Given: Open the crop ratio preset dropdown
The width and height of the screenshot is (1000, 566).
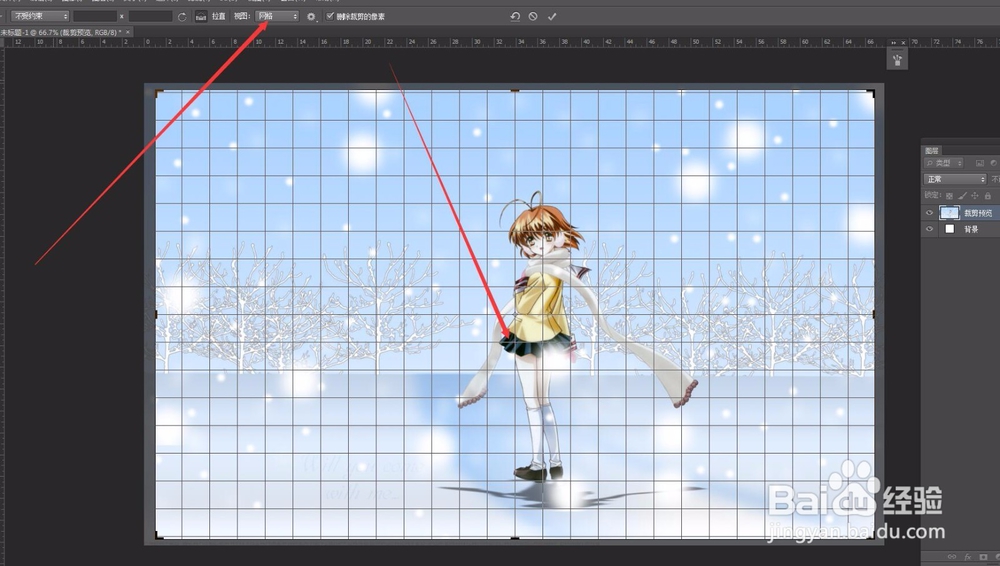Looking at the screenshot, I should 40,16.
